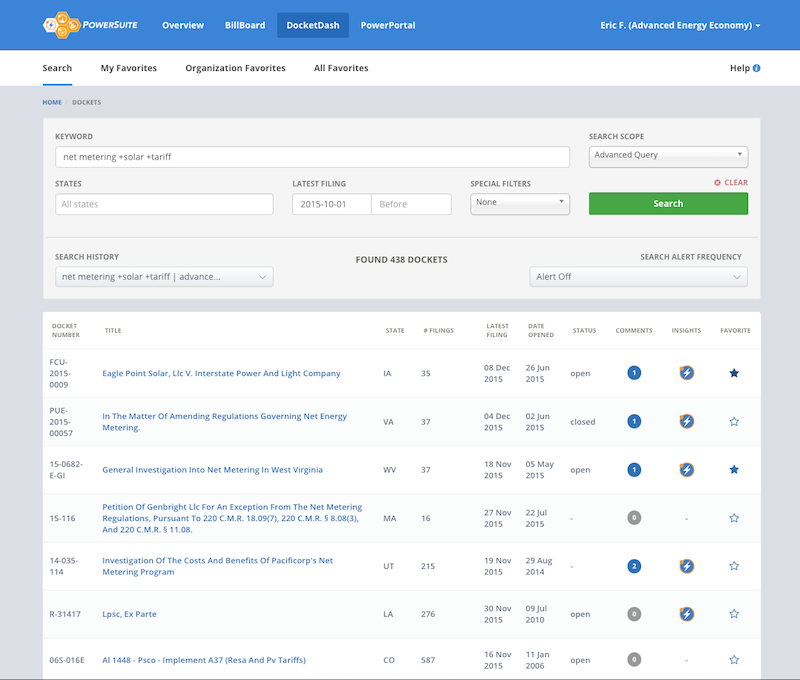Unfavorite the 15-0682-E-GI docket
Screen dimensions: 800x680
tap(734, 469)
